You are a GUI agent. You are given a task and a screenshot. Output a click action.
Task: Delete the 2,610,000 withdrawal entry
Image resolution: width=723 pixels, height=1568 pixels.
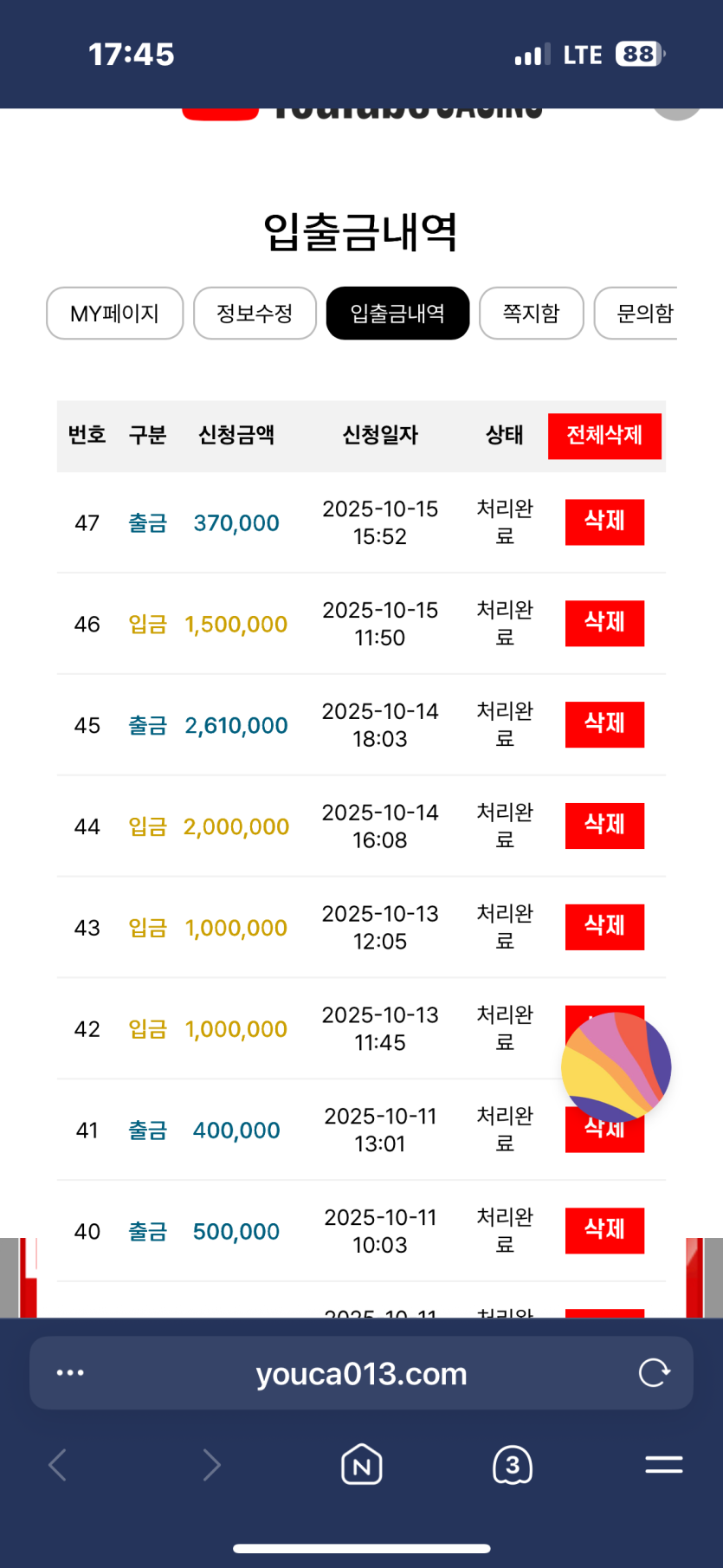coord(604,724)
